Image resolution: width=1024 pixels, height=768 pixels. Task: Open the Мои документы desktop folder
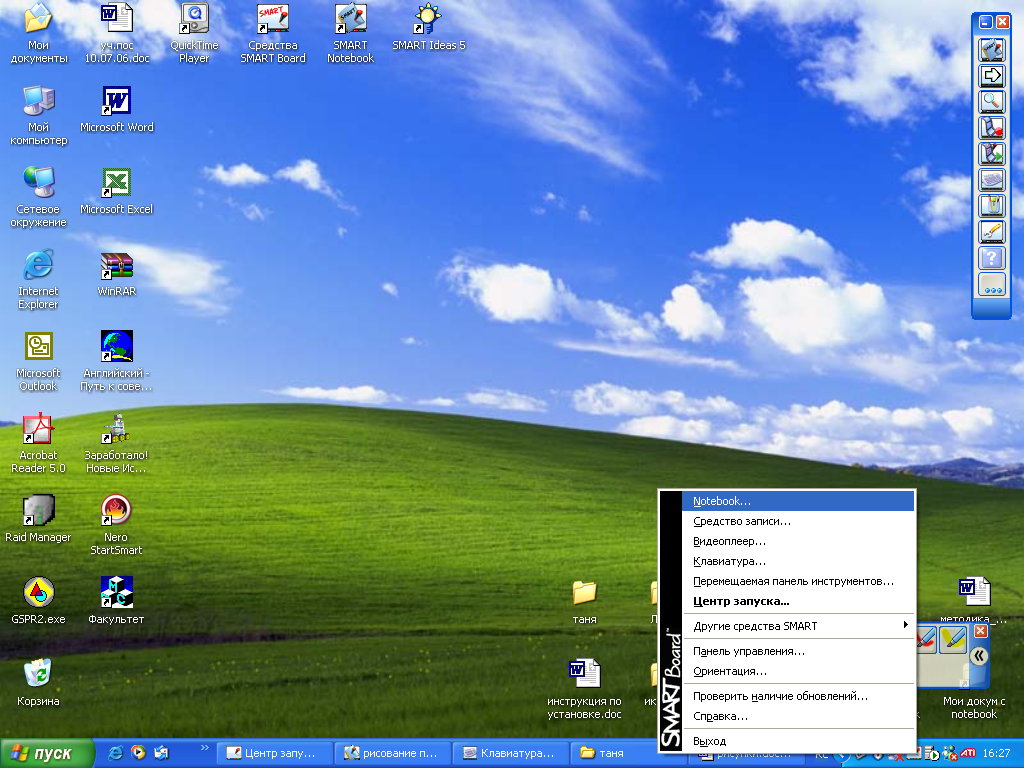point(39,34)
